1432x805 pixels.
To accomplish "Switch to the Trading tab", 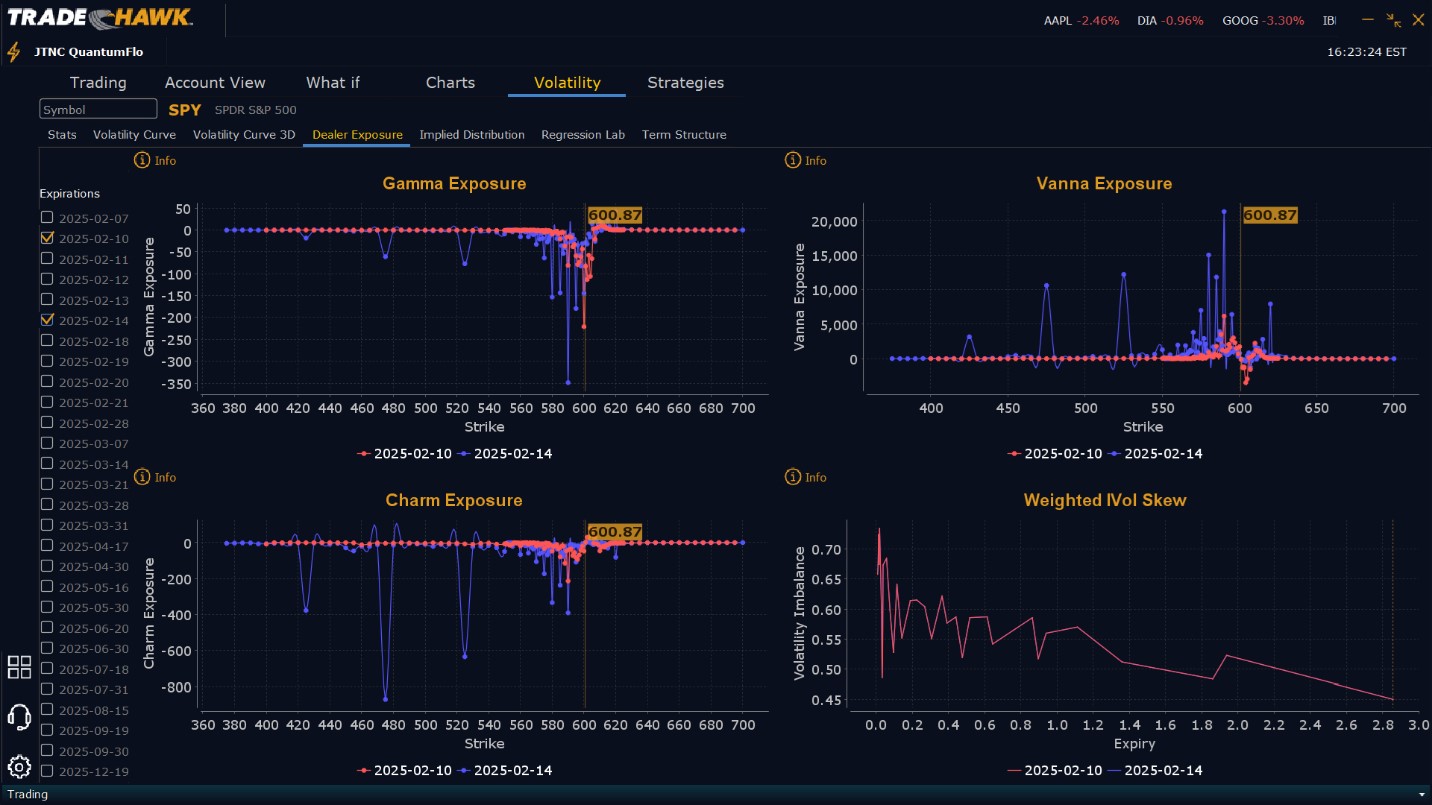I will pos(98,82).
